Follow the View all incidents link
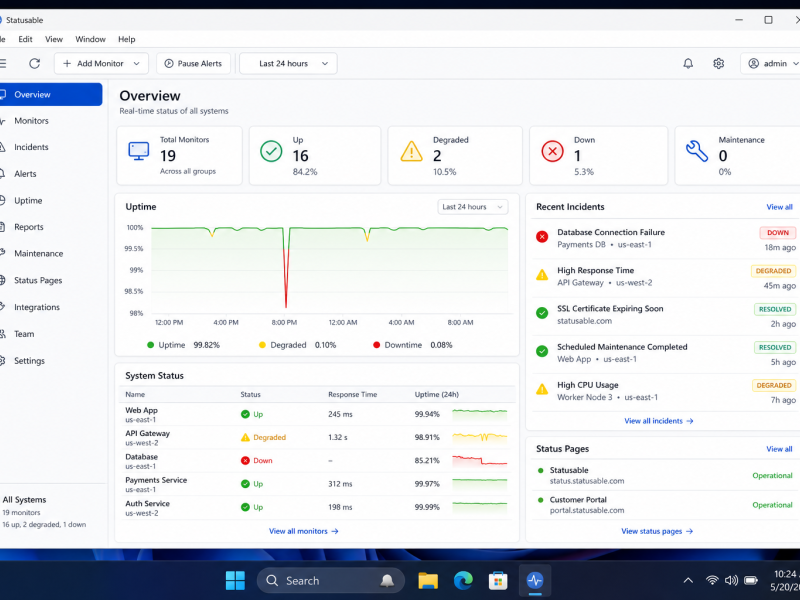Screen dimensions: 800x600 659,421
